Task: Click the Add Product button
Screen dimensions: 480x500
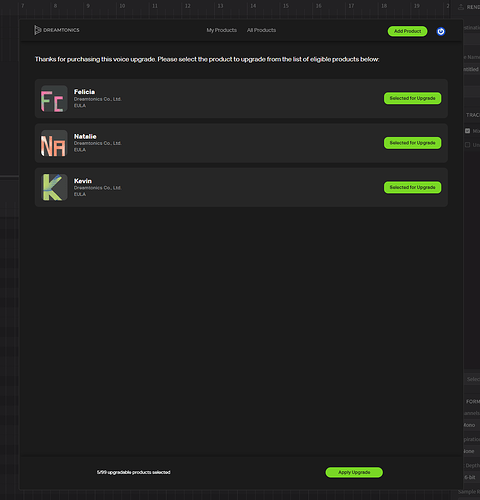Action: (407, 31)
